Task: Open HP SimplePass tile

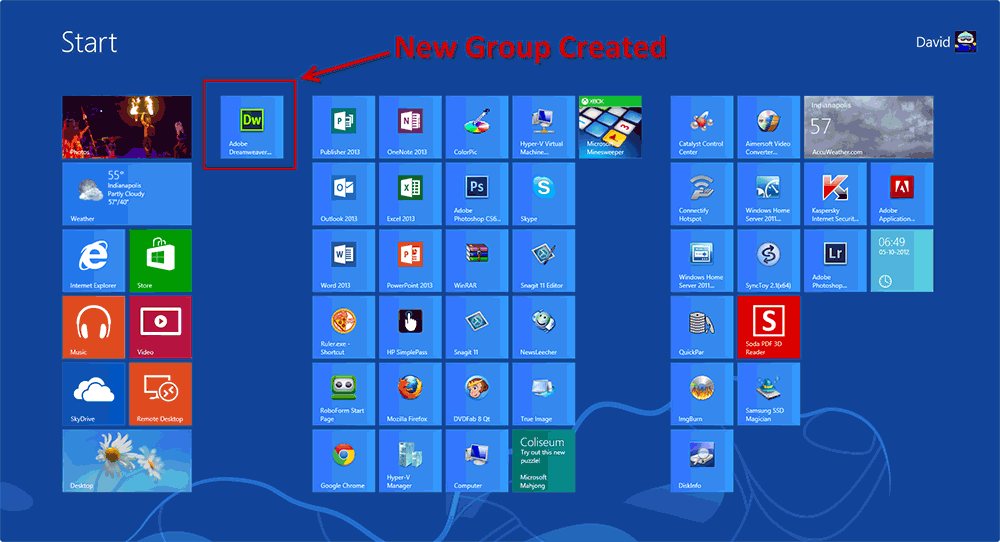Action: coord(410,327)
